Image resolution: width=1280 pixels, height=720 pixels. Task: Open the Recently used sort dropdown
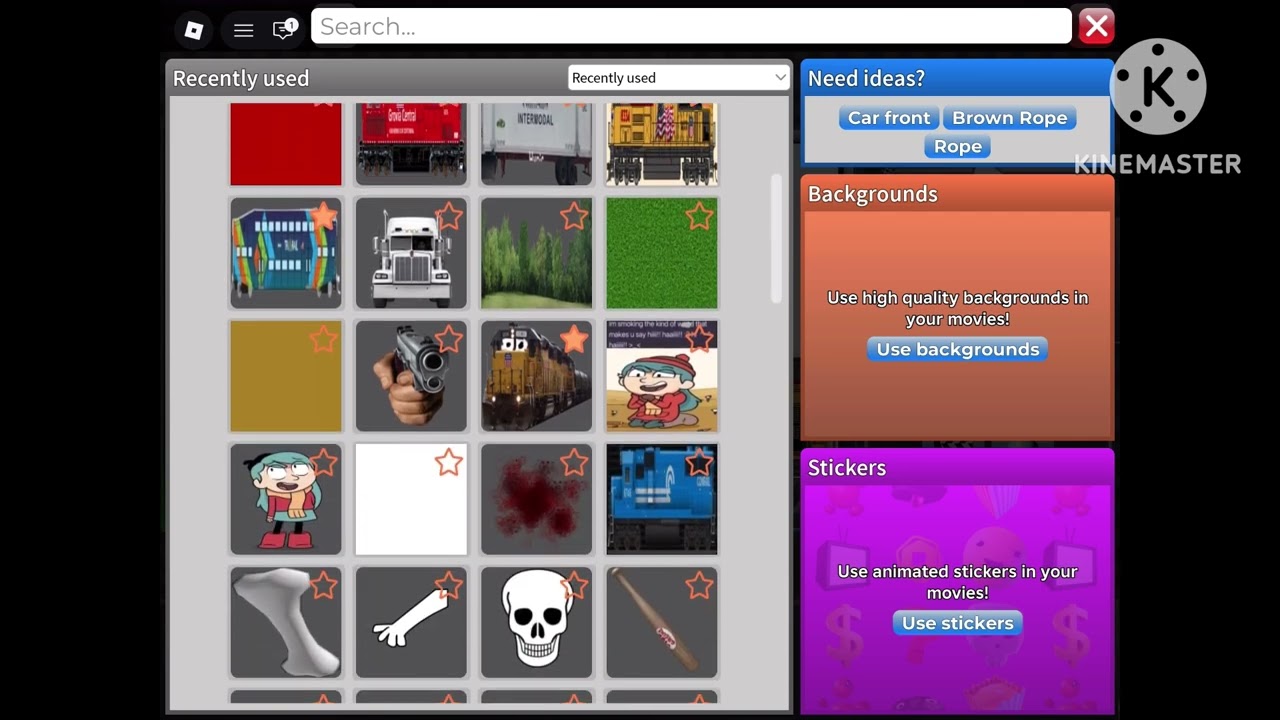[678, 78]
